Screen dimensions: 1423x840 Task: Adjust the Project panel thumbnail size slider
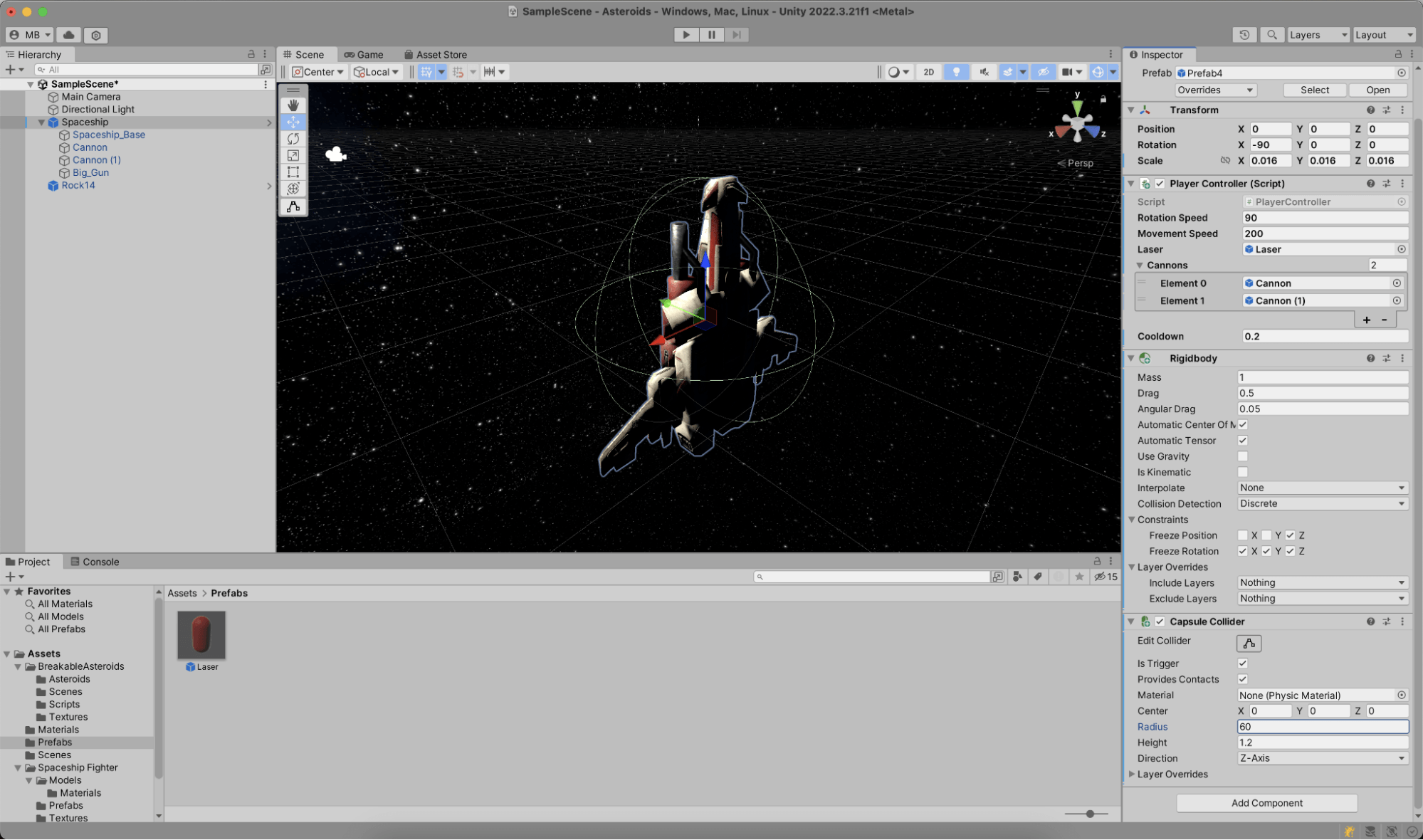[x=1089, y=814]
